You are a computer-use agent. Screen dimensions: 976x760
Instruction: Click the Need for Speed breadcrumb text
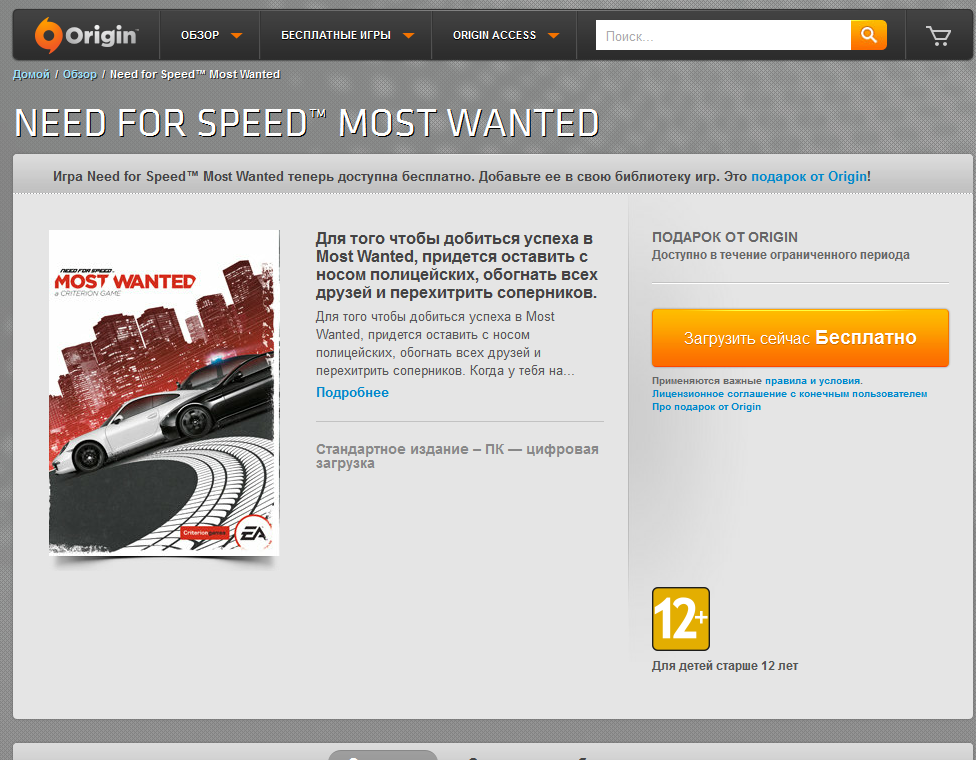click(195, 74)
